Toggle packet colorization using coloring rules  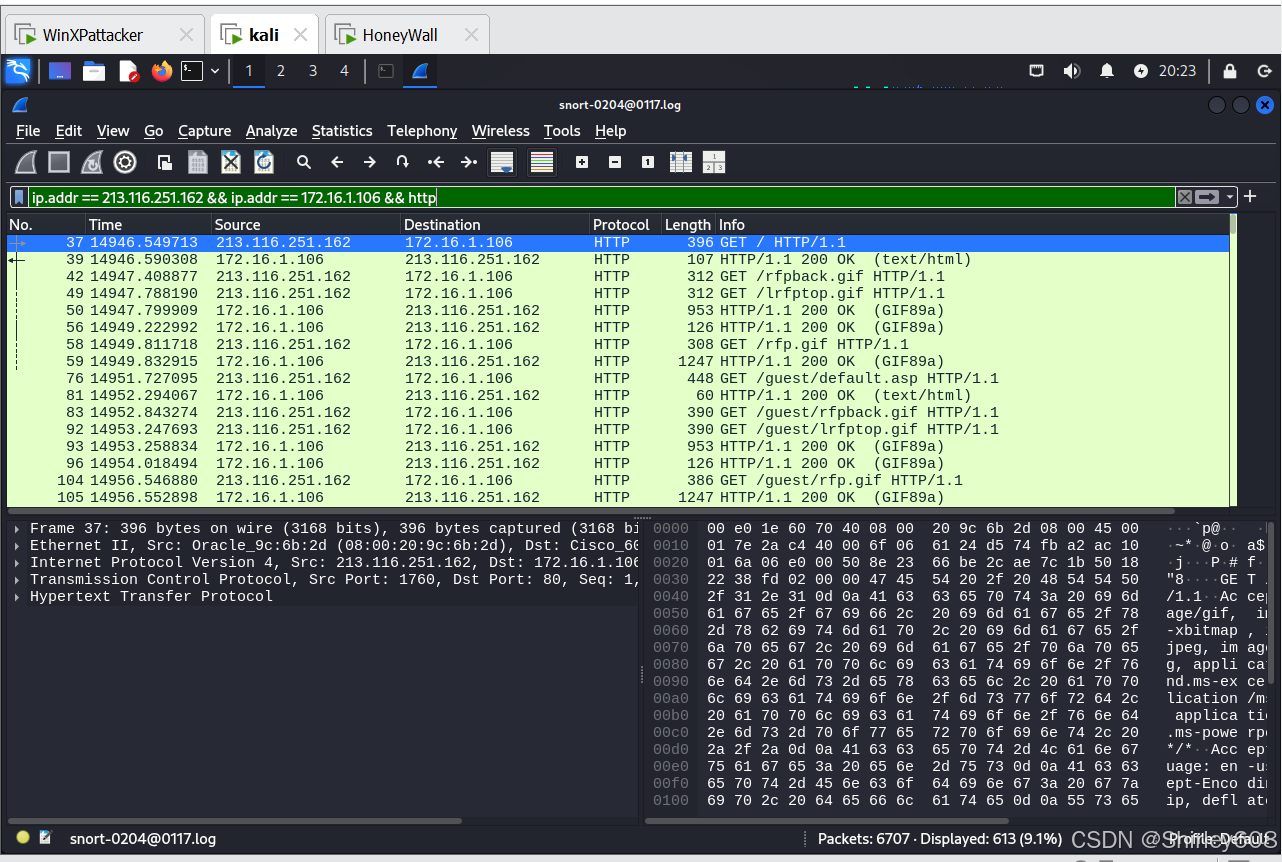click(x=542, y=162)
